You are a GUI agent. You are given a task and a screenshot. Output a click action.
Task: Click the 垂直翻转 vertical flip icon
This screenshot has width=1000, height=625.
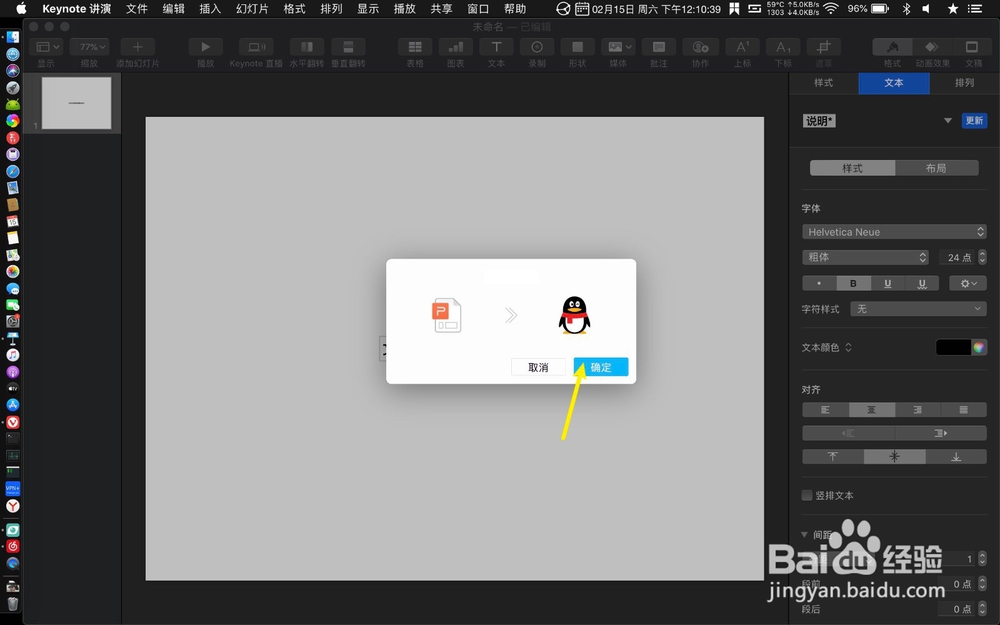point(348,47)
